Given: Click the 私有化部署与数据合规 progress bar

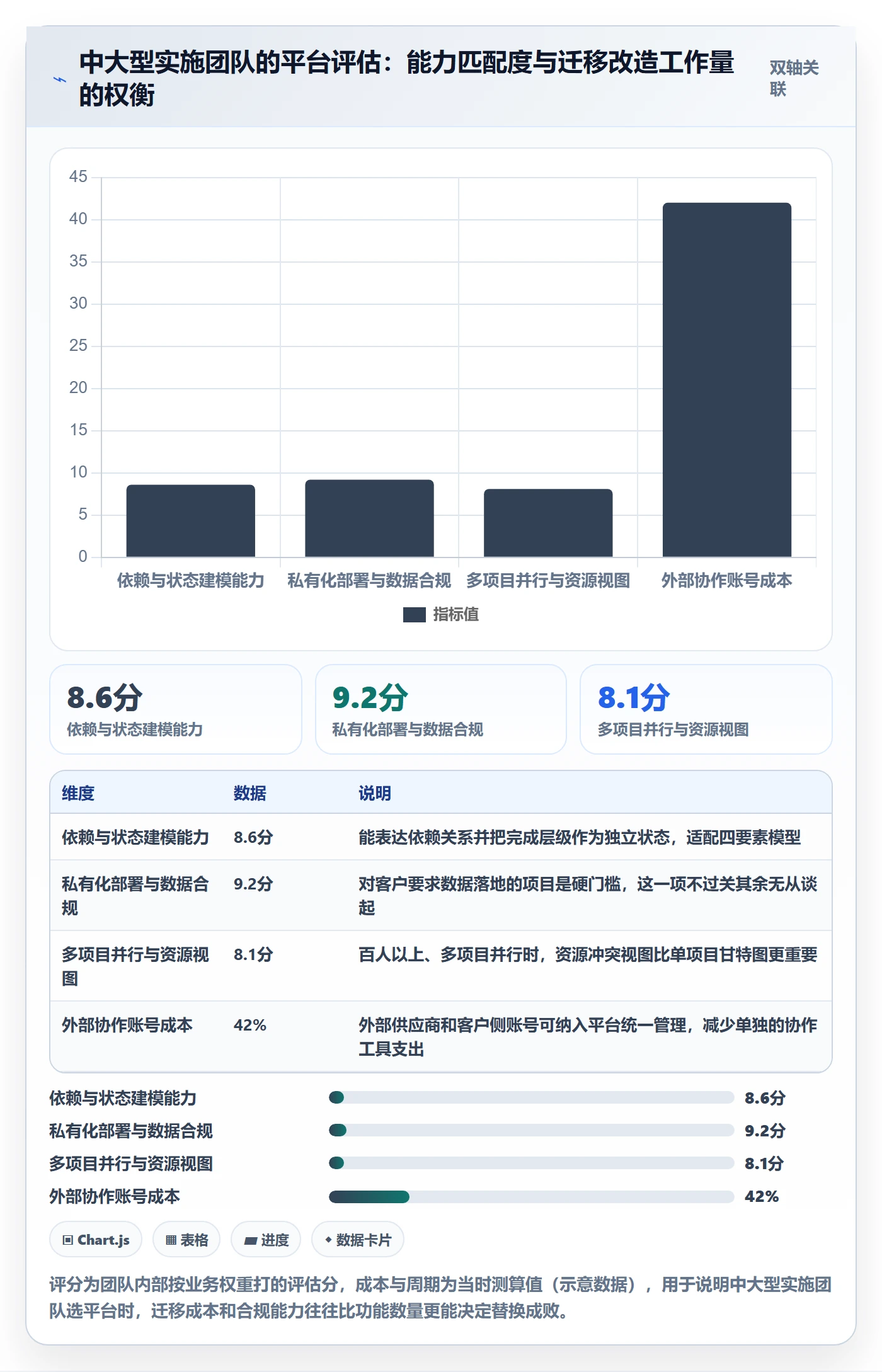Looking at the screenshot, I should coord(532,1130).
